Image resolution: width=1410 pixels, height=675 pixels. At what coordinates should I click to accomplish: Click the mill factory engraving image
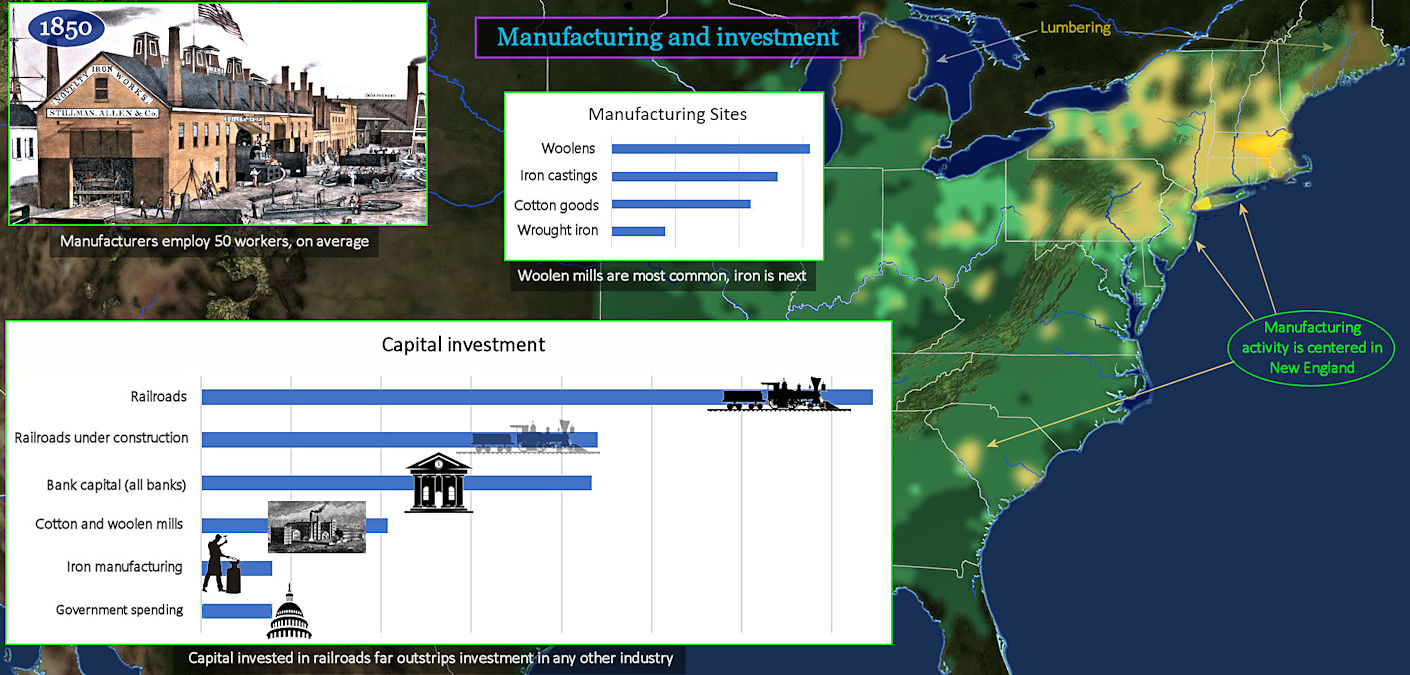[x=317, y=526]
